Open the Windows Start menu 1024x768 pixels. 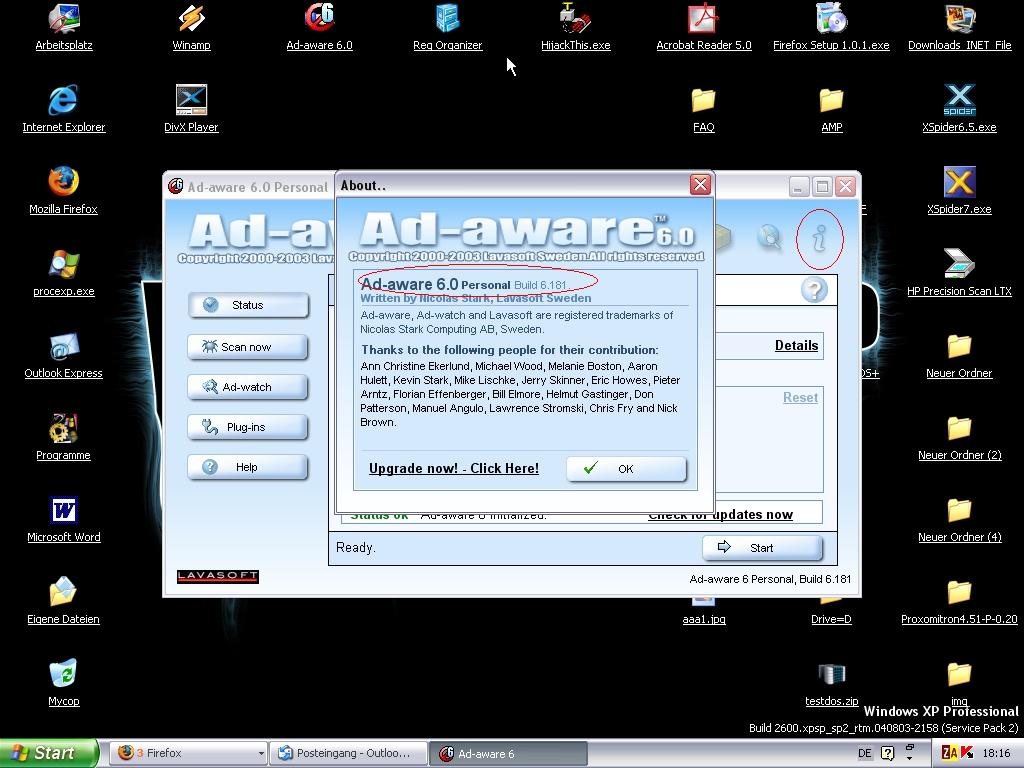[x=48, y=753]
